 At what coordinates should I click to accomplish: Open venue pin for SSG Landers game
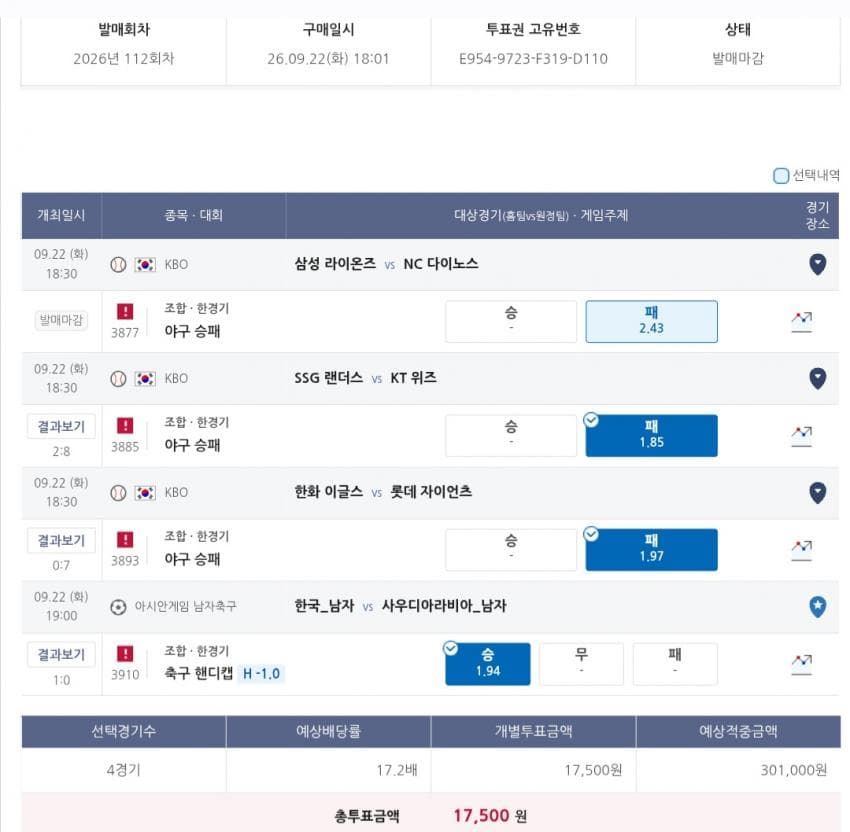(x=817, y=378)
